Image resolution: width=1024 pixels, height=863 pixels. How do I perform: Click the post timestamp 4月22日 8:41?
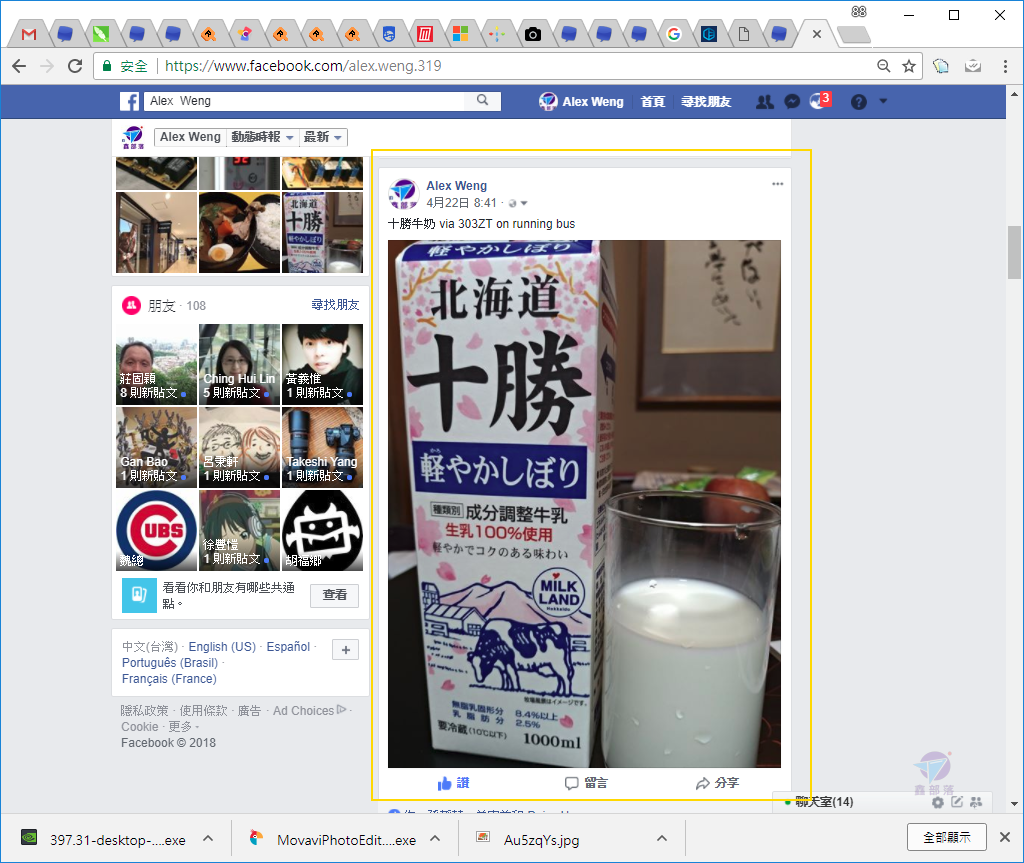click(x=462, y=203)
